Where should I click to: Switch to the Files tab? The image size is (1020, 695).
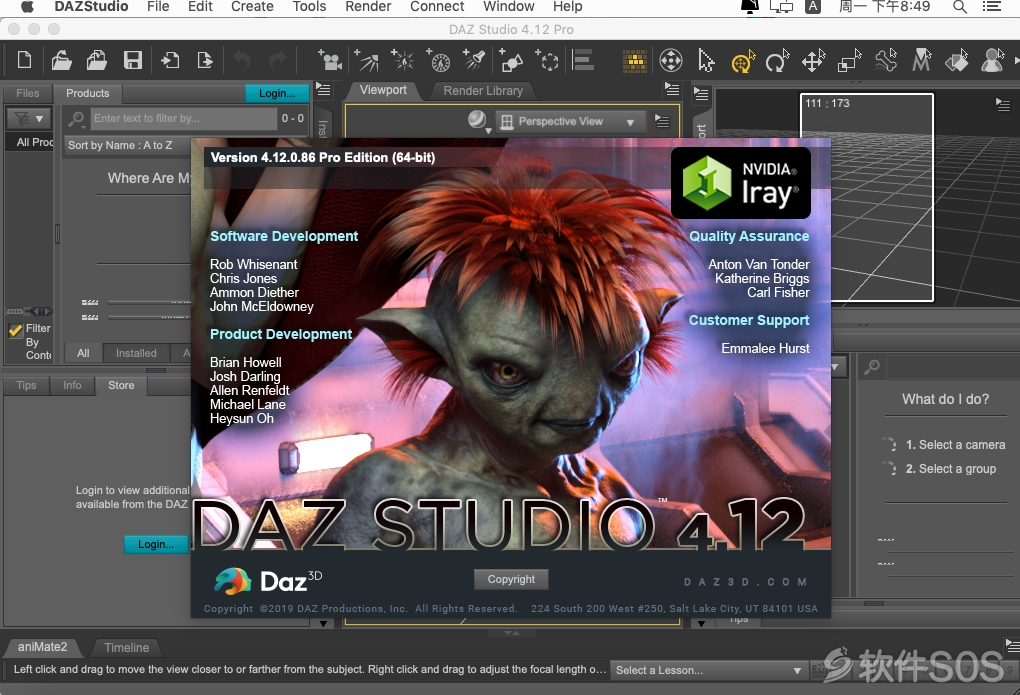coord(27,93)
